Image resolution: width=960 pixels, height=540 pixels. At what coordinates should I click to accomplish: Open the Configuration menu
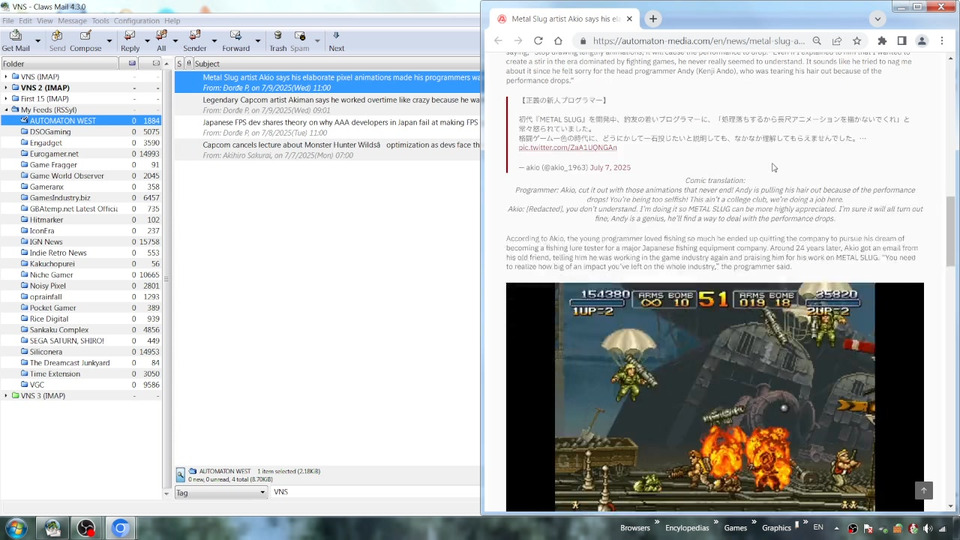coord(137,21)
